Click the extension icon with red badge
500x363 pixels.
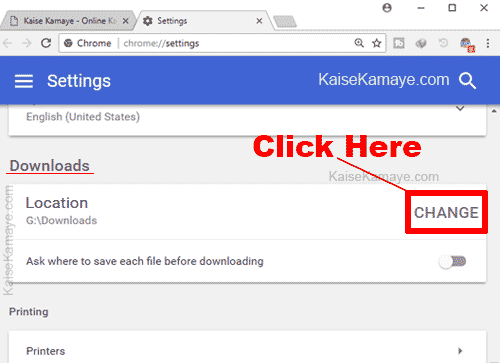(467, 45)
